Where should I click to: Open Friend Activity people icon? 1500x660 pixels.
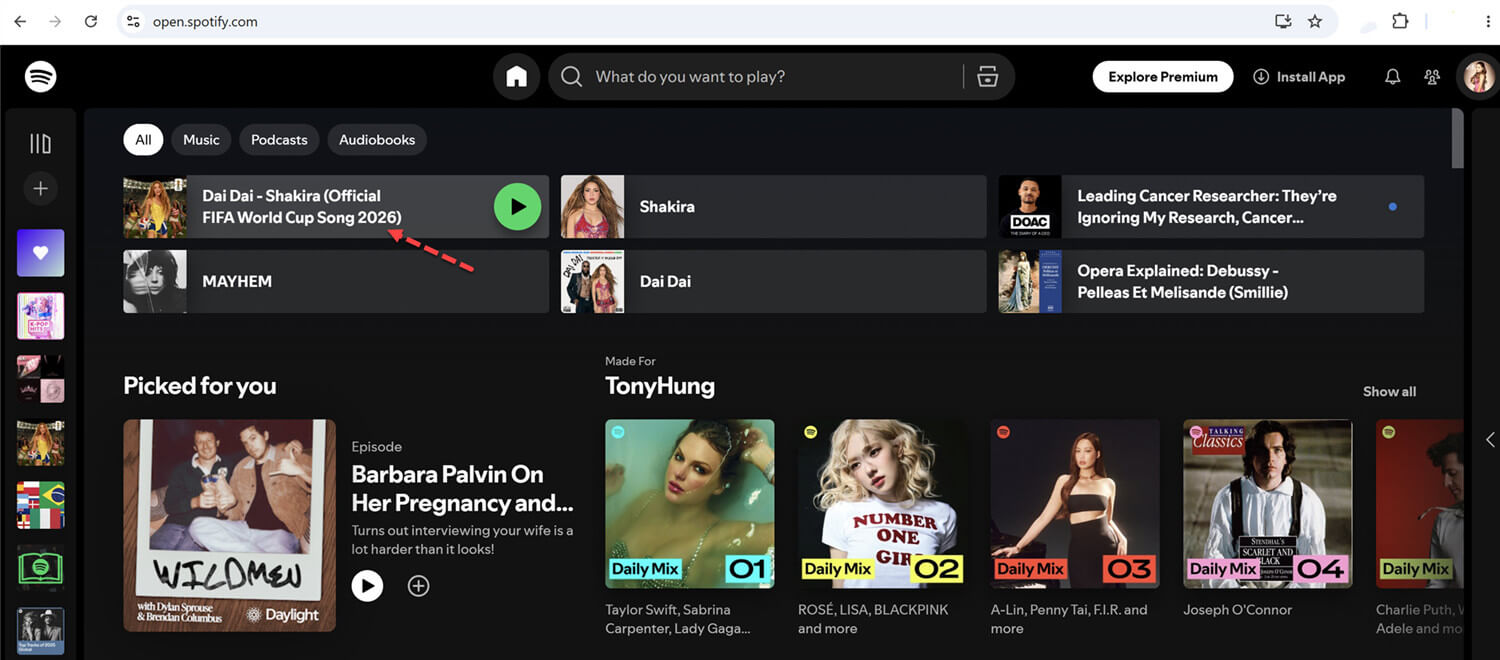point(1432,77)
